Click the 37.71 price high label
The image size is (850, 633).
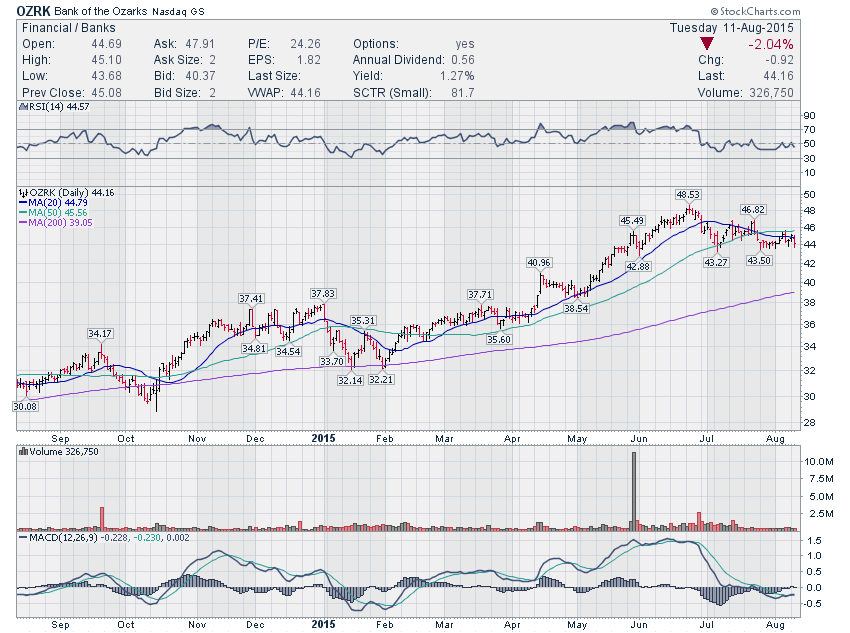point(480,294)
